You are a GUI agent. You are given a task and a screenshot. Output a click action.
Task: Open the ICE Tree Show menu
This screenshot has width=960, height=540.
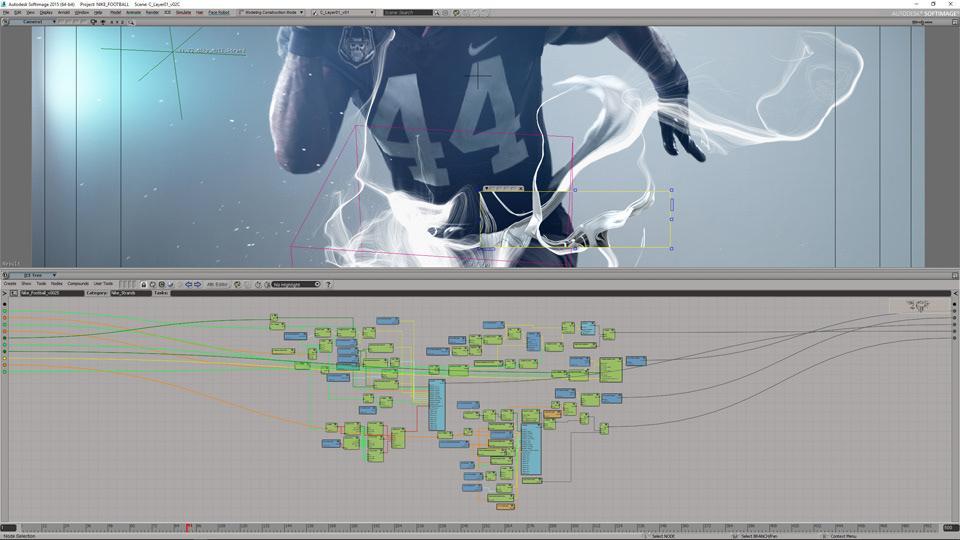tap(26, 283)
